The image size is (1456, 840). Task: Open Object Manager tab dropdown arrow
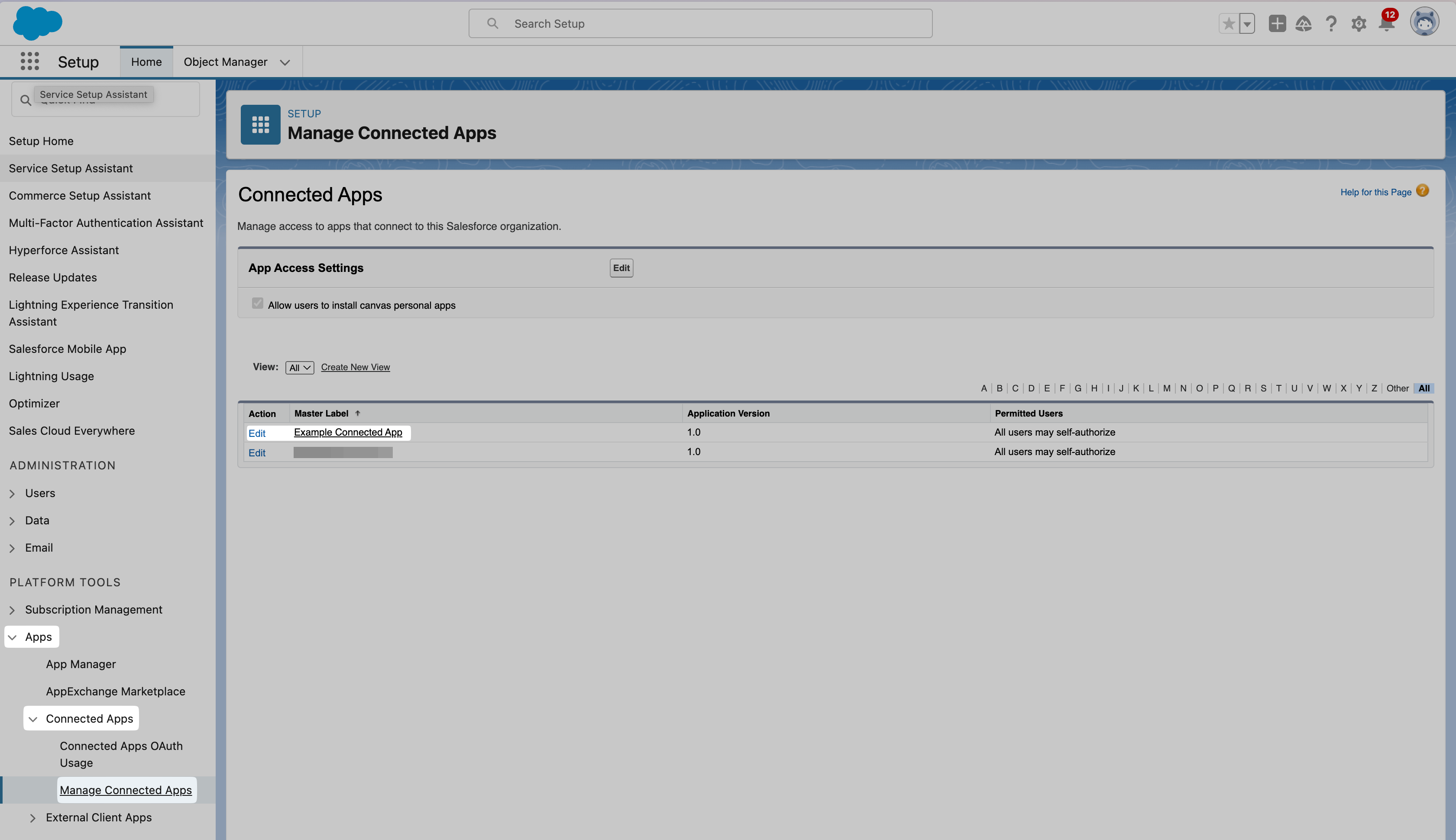[285, 62]
